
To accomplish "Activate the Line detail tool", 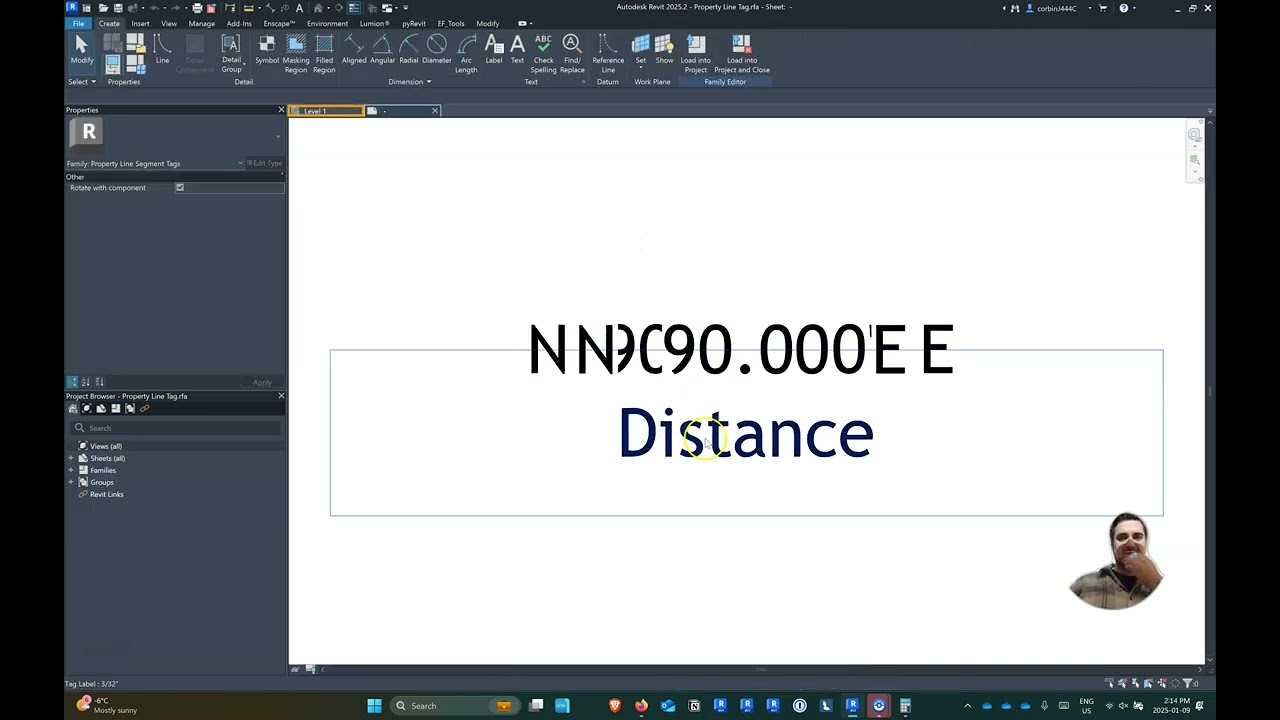I will [162, 49].
